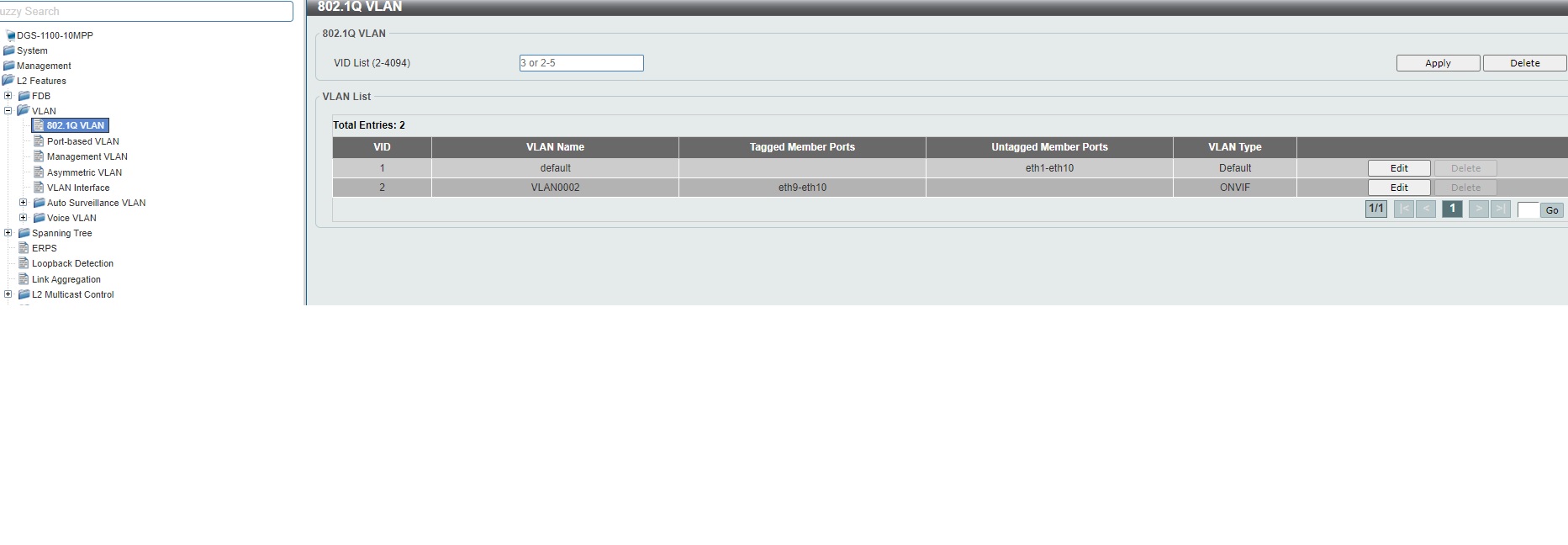This screenshot has width=1568, height=545.
Task: Expand the L2 Multicast Control node
Action: [x=8, y=294]
